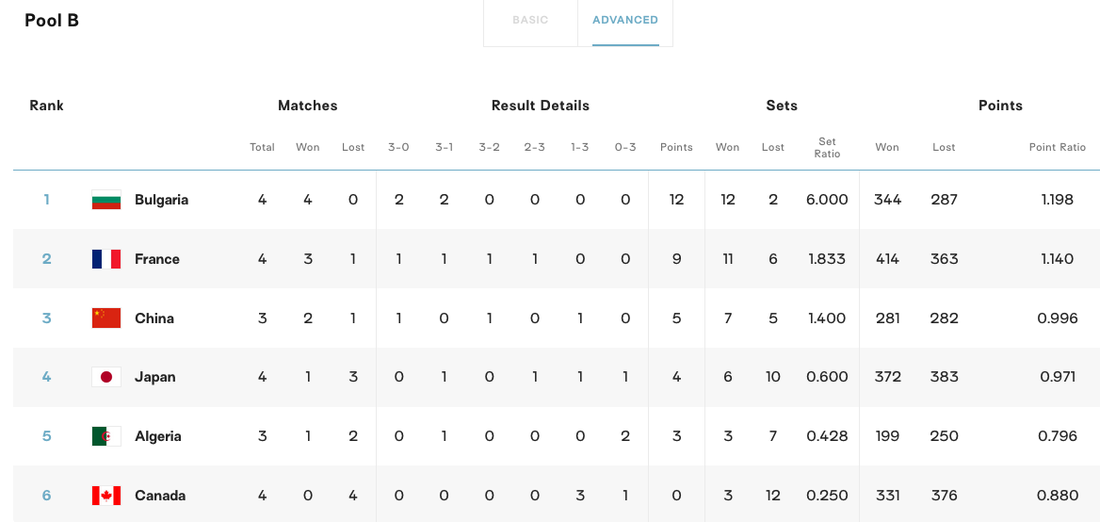Click the 3-0 result column header
1100x522 pixels.
tap(398, 147)
